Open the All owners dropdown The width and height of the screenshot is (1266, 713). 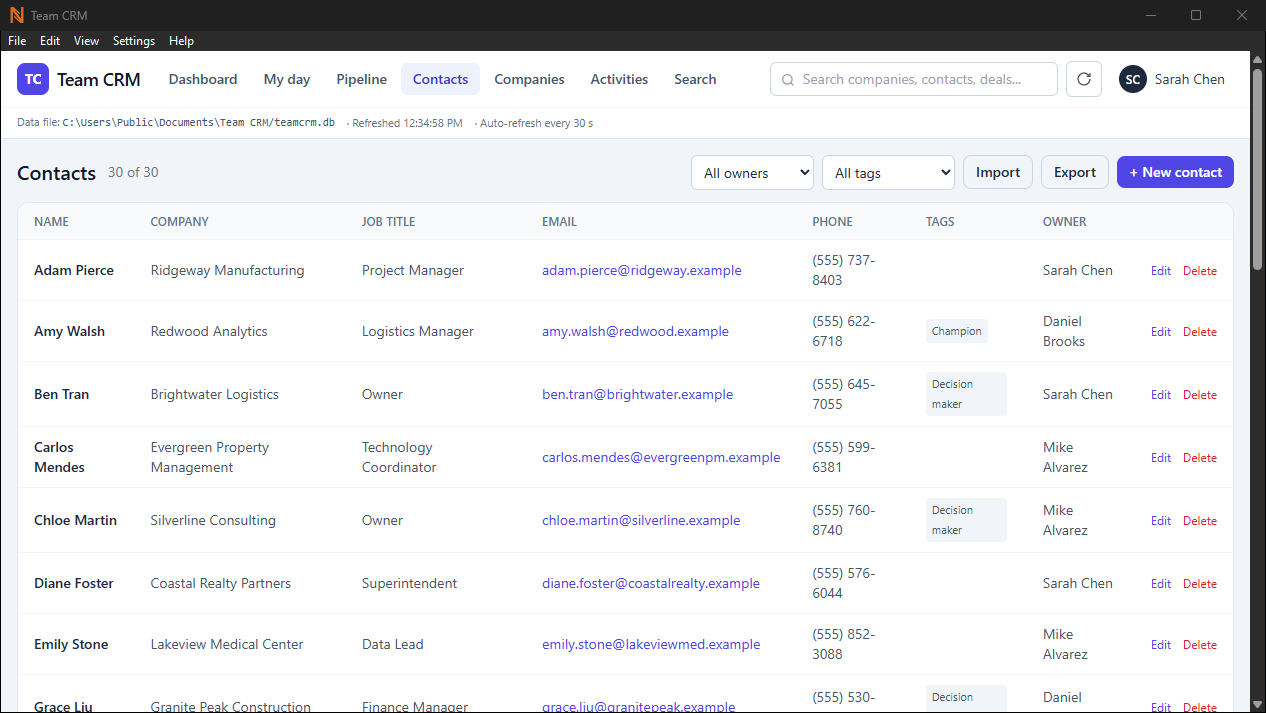752,172
